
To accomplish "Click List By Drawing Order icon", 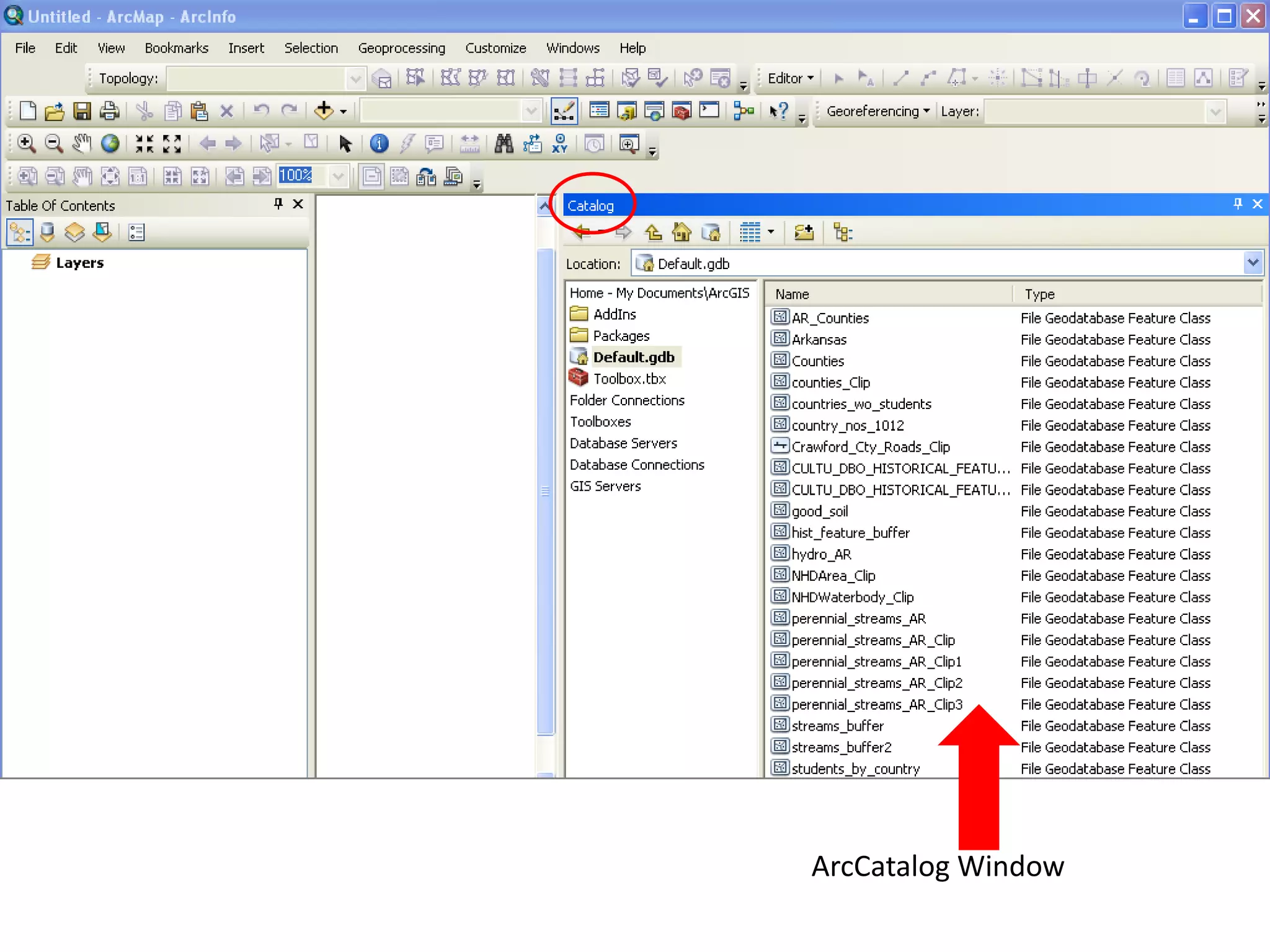I will [x=20, y=233].
